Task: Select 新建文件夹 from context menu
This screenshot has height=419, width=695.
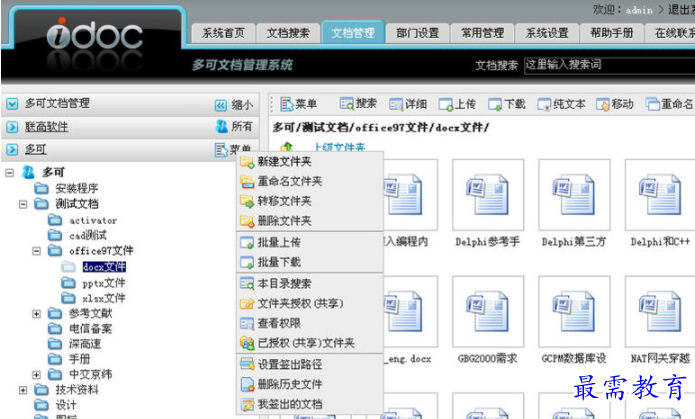Action: click(310, 161)
